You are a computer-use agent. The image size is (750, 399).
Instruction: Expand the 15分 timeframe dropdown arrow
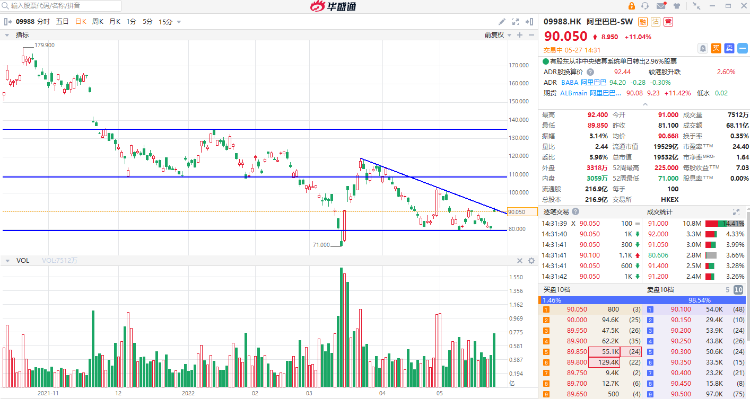(179, 22)
